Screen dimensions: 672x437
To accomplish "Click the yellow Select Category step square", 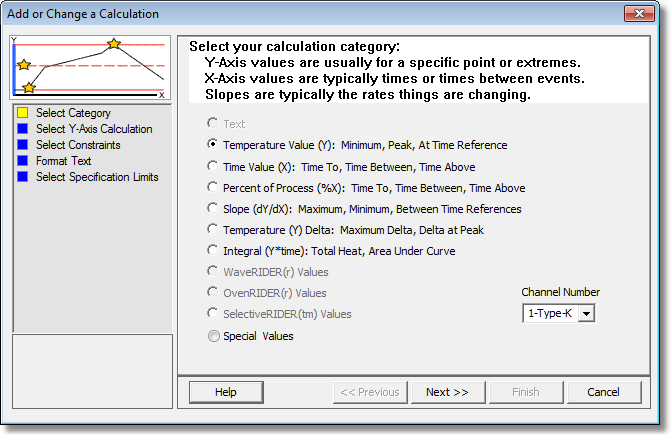I will point(23,113).
